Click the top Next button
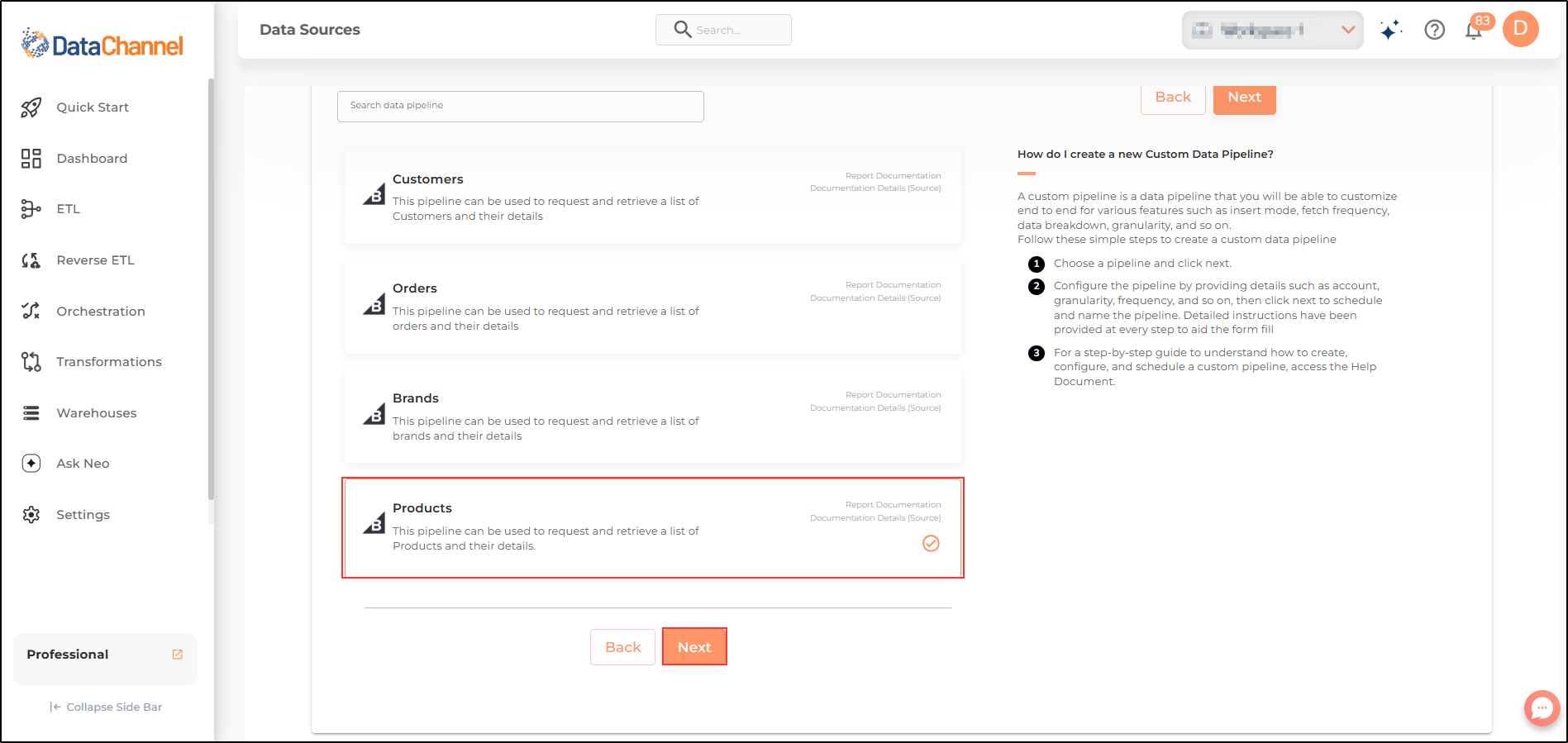This screenshot has width=1568, height=743. click(x=1245, y=98)
